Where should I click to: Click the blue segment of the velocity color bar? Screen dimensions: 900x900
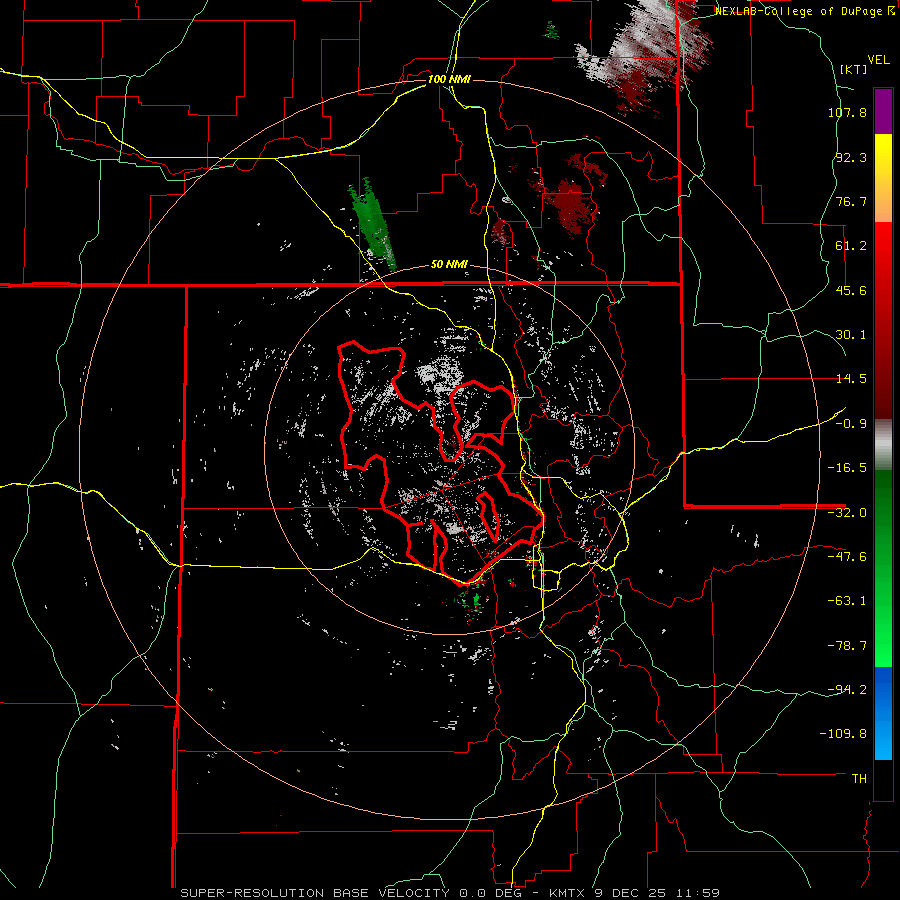(883, 713)
